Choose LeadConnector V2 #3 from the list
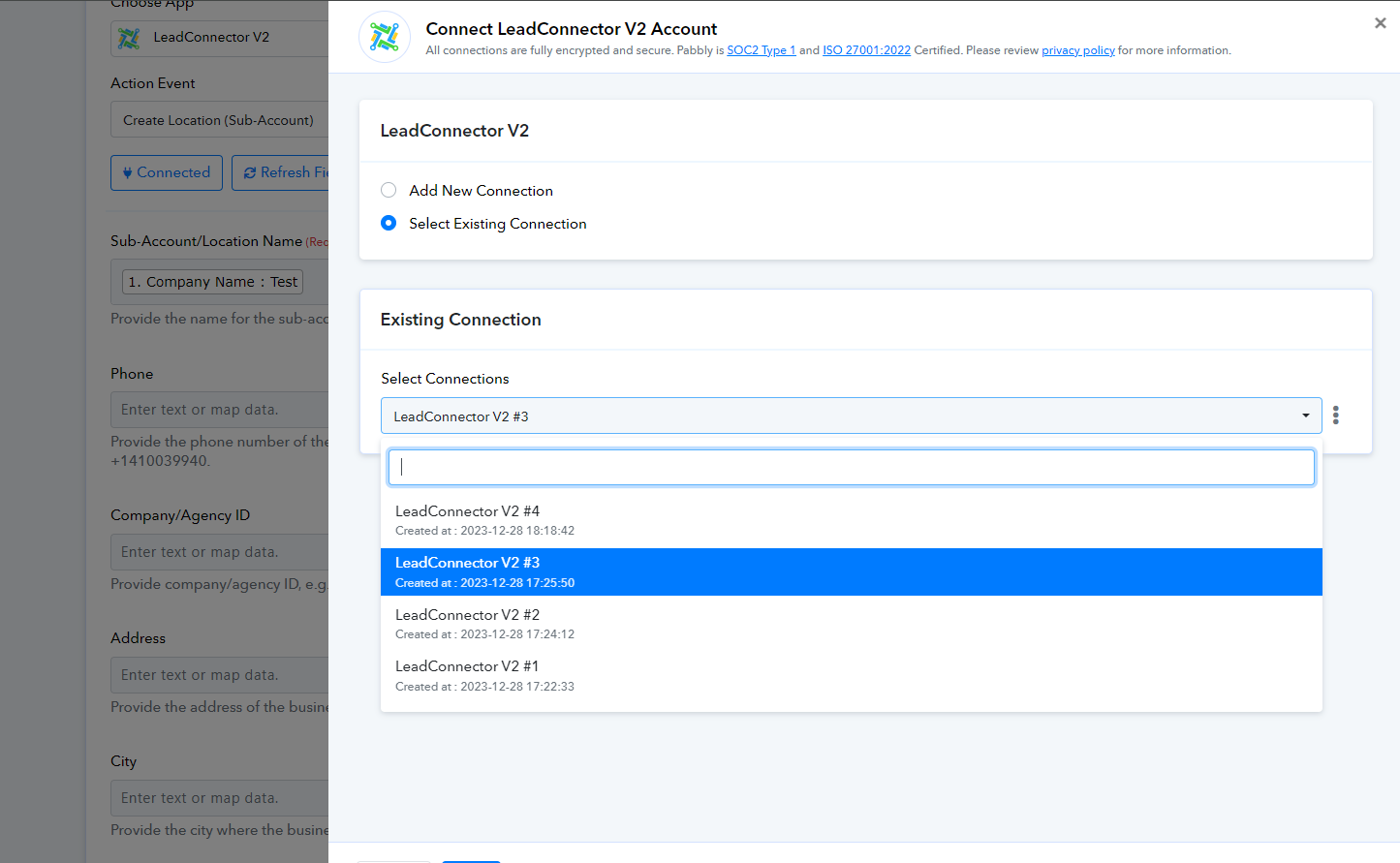The image size is (1400, 863). [852, 572]
